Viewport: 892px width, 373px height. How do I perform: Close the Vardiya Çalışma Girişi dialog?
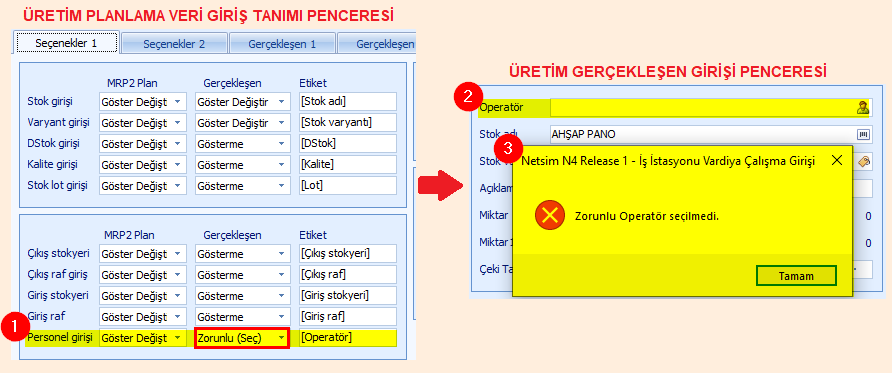click(x=836, y=160)
